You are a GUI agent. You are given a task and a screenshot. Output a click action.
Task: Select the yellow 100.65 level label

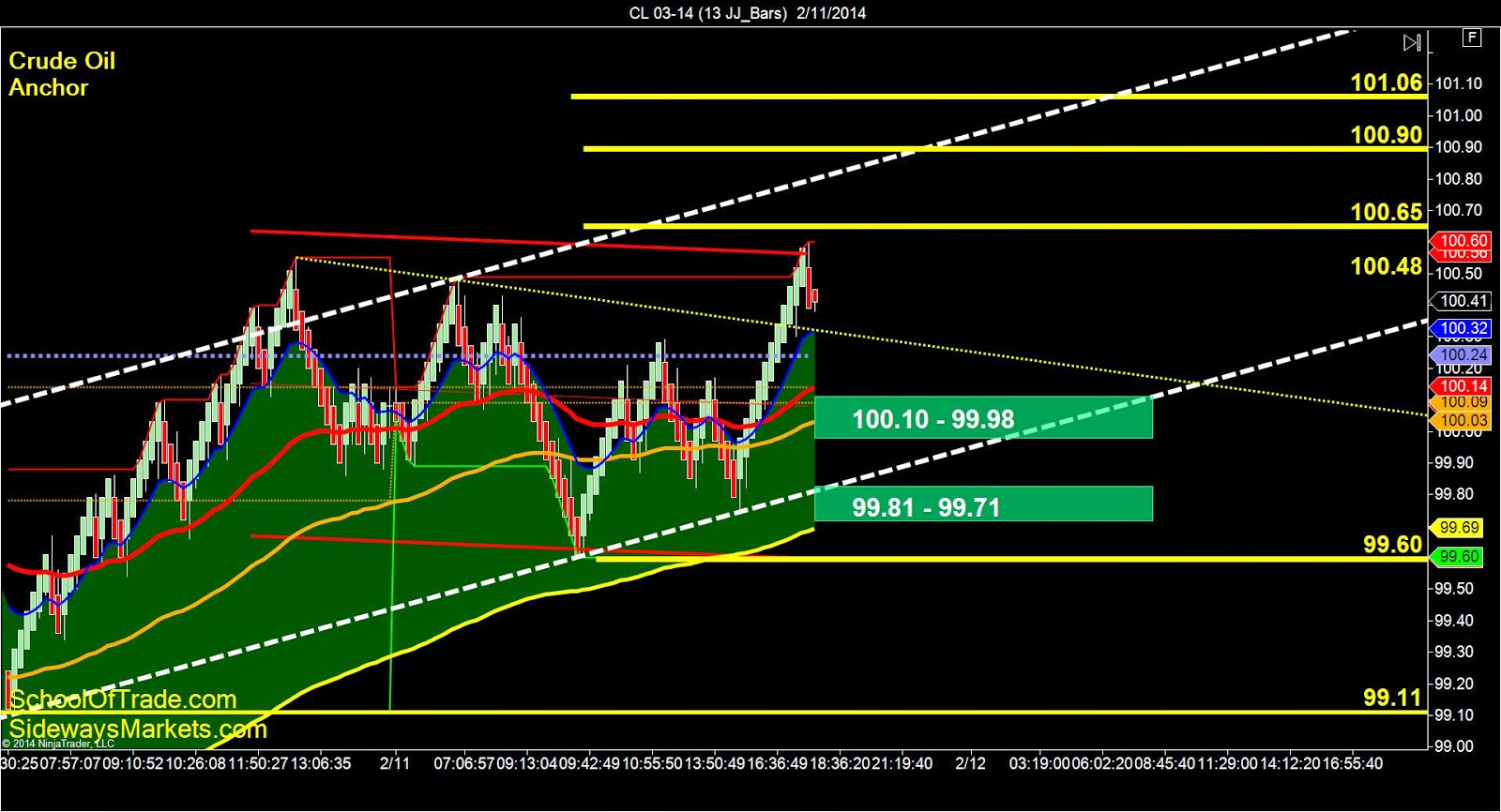click(x=1386, y=212)
